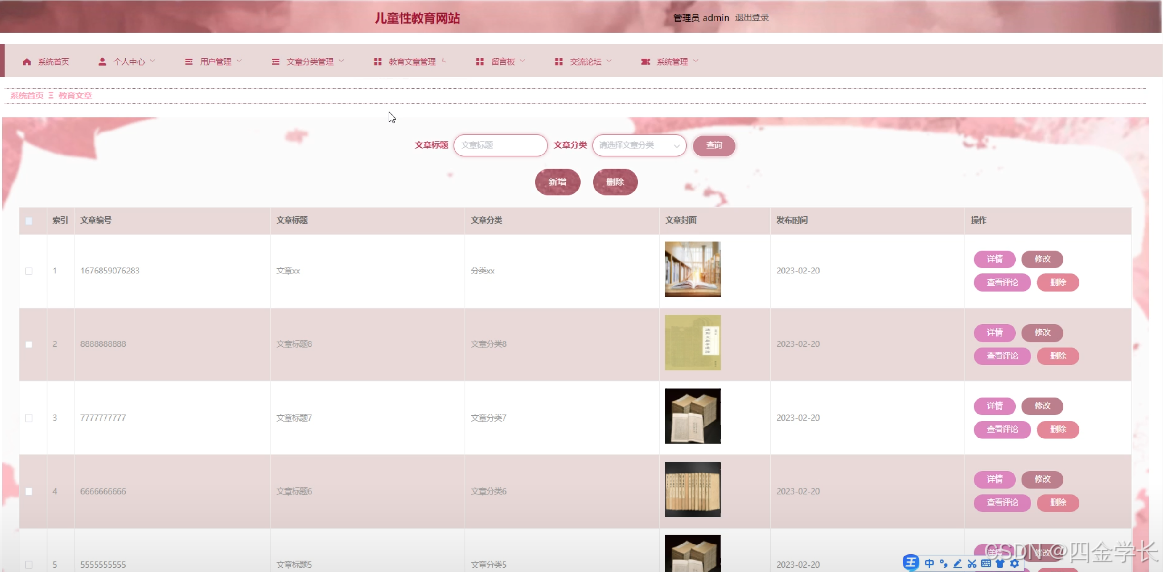Image resolution: width=1163 pixels, height=572 pixels.
Task: Click 查看评论 for article 1676859076283
Action: [1002, 283]
